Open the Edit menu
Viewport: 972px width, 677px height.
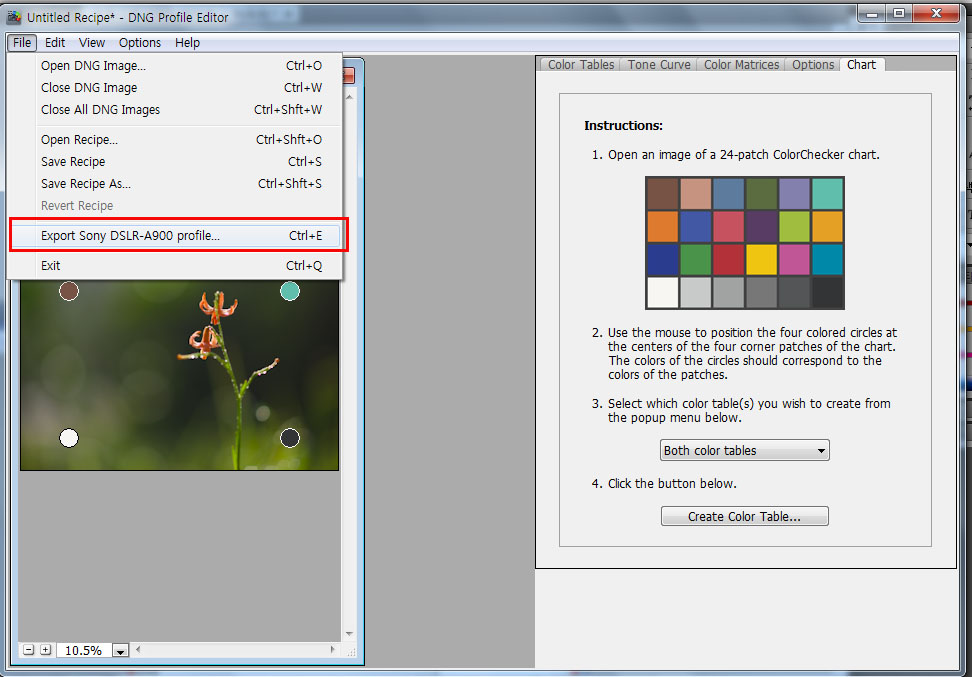(x=55, y=43)
